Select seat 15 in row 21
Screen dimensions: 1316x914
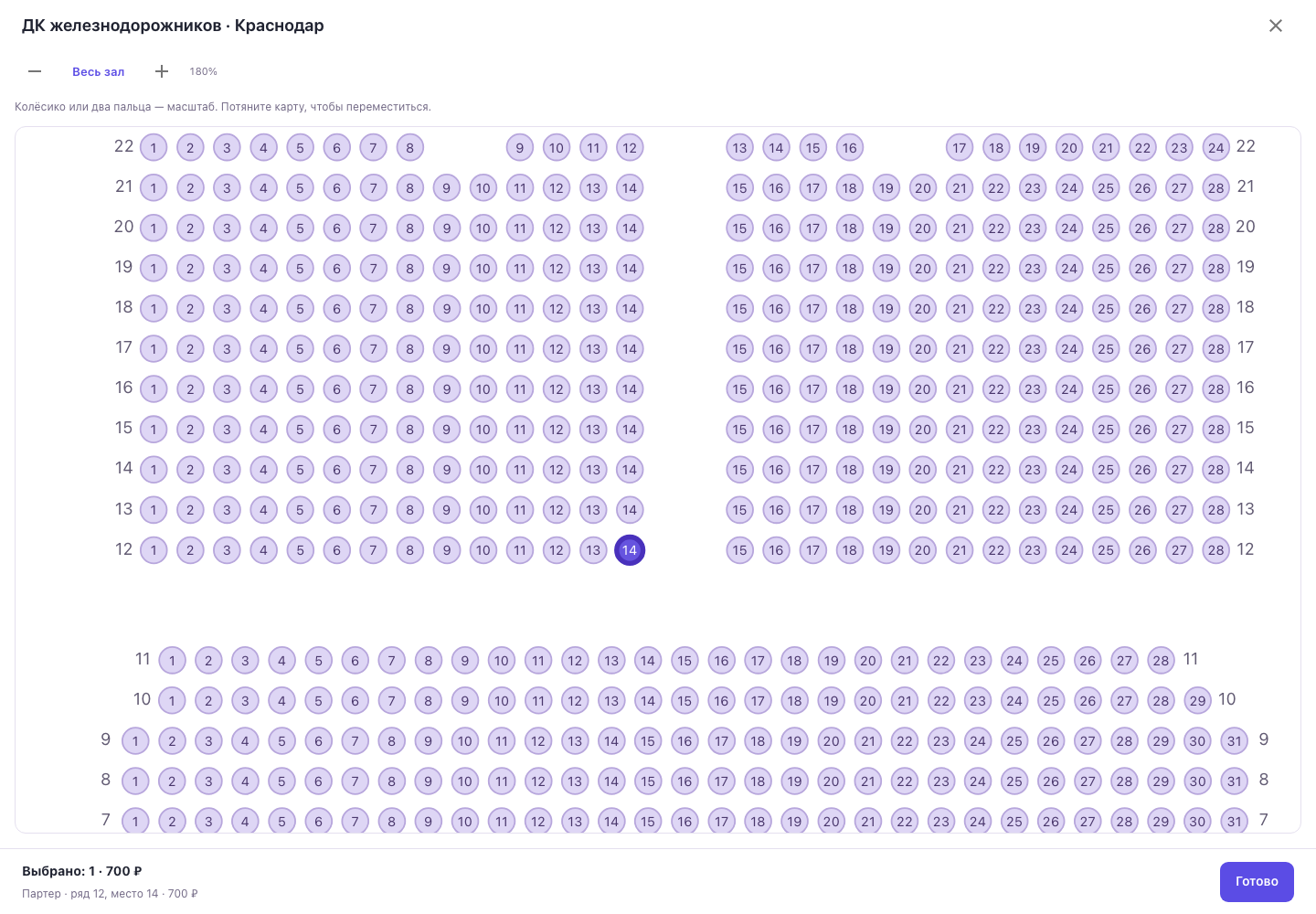(739, 188)
